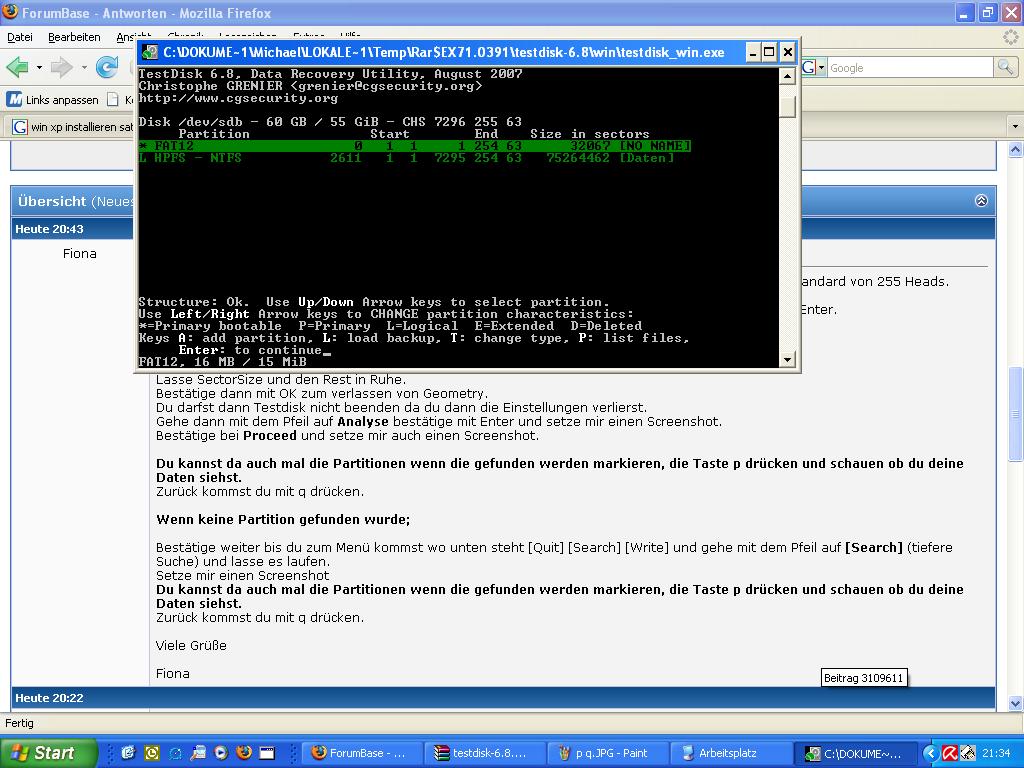The height and width of the screenshot is (768, 1024).
Task: Open the Bearbeiten menu
Action: pyautogui.click(x=74, y=37)
